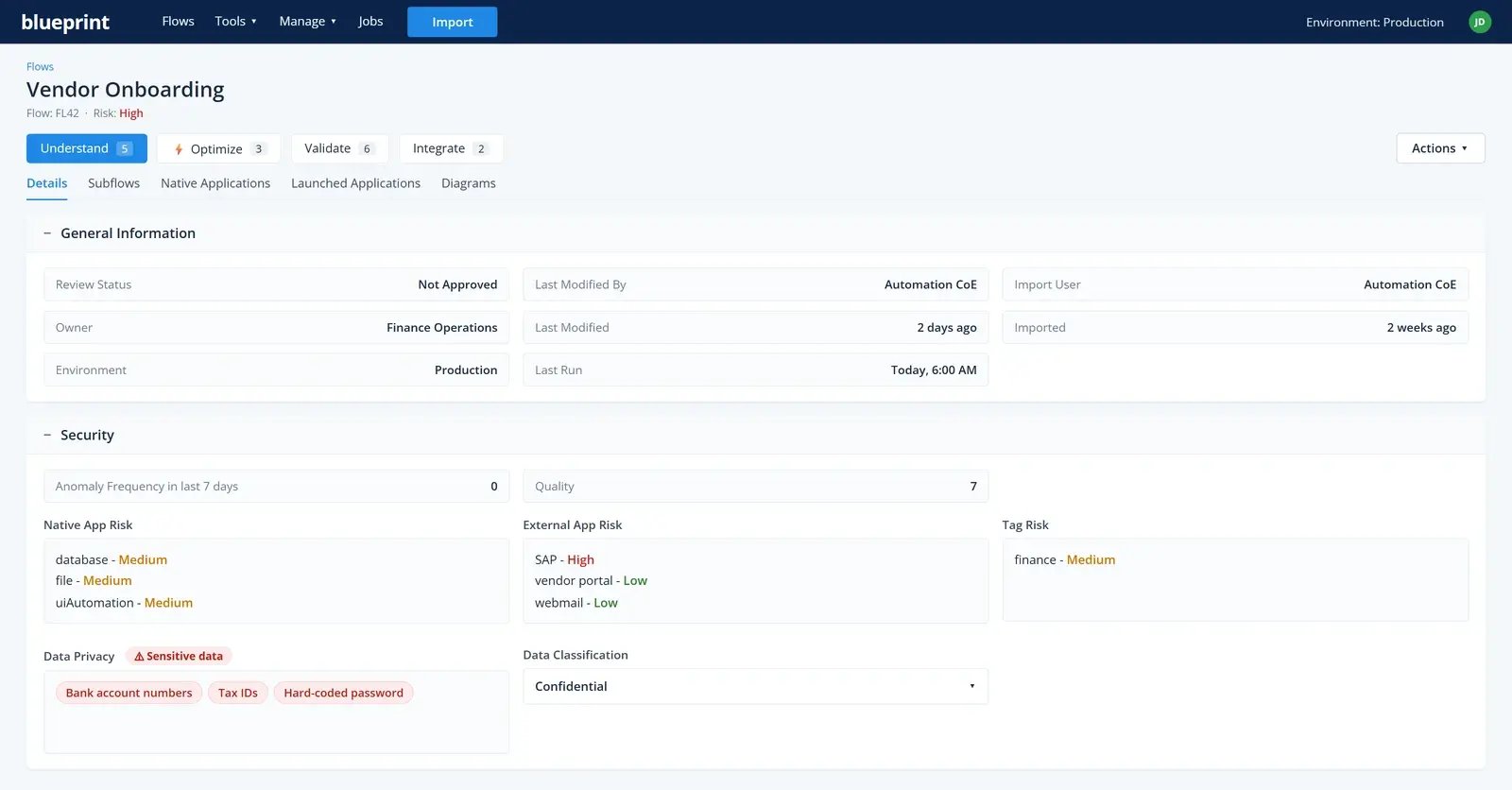Image resolution: width=1512 pixels, height=790 pixels.
Task: Open the JD user avatar menu
Action: coord(1480,22)
